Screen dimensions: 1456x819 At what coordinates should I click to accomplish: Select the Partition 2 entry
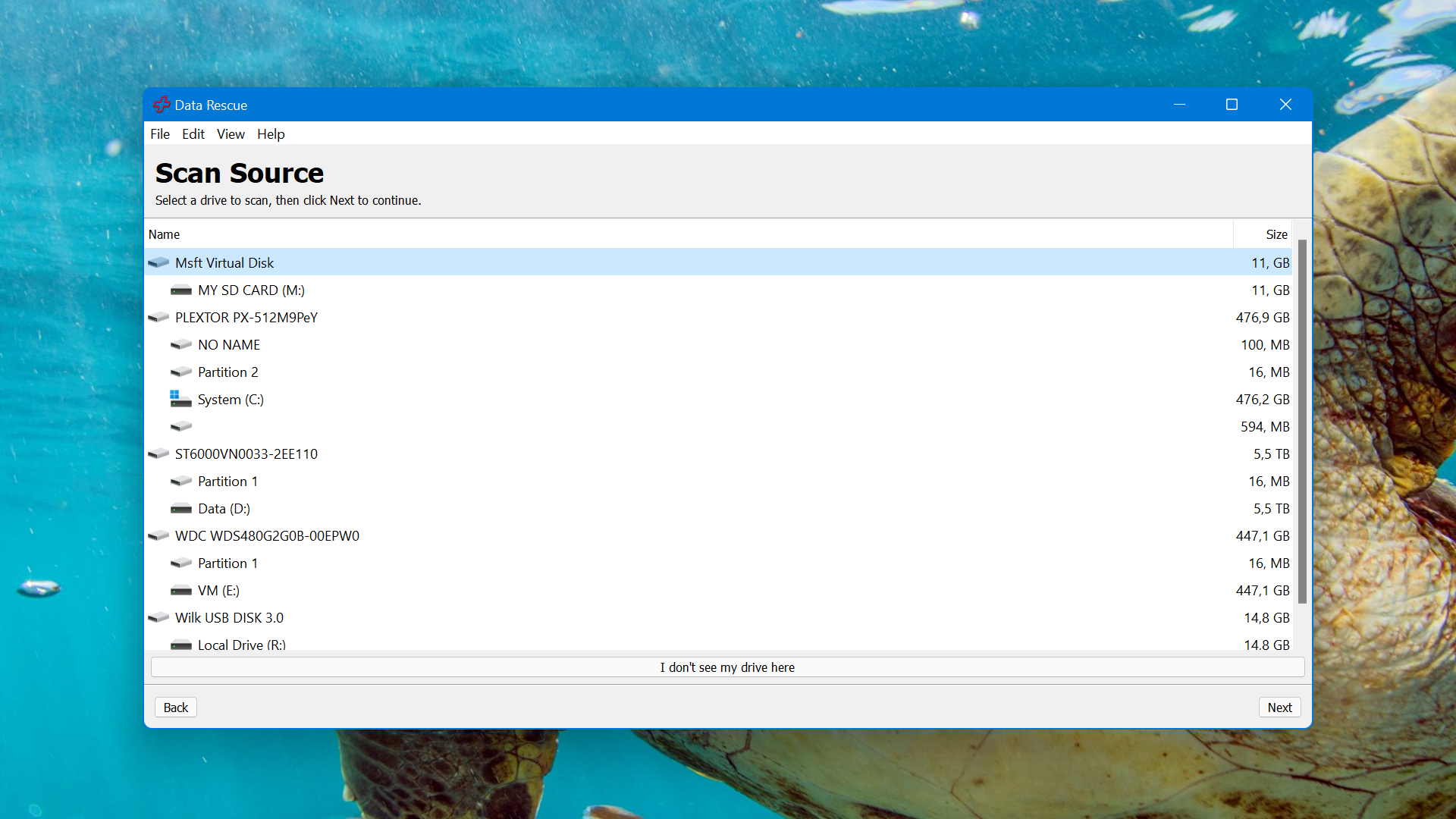228,372
